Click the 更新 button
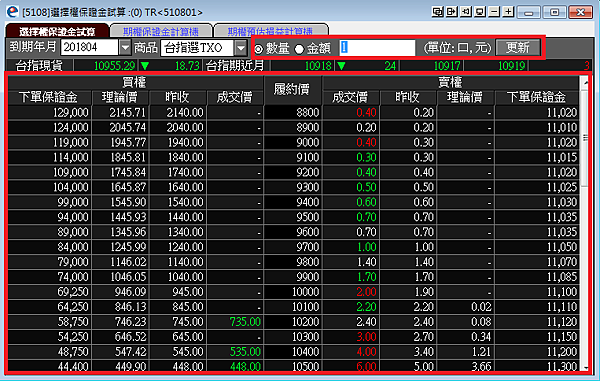This screenshot has height=381, width=600. point(518,48)
